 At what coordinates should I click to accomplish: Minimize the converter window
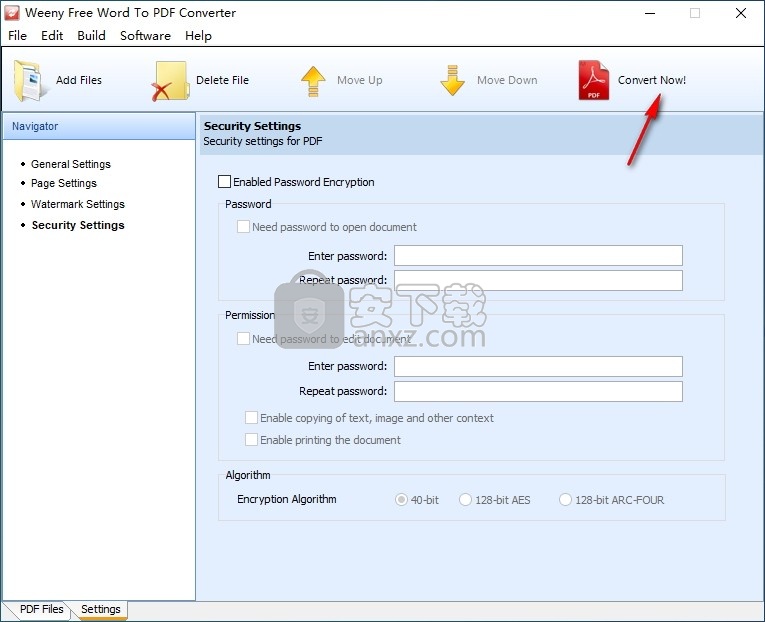pos(650,13)
